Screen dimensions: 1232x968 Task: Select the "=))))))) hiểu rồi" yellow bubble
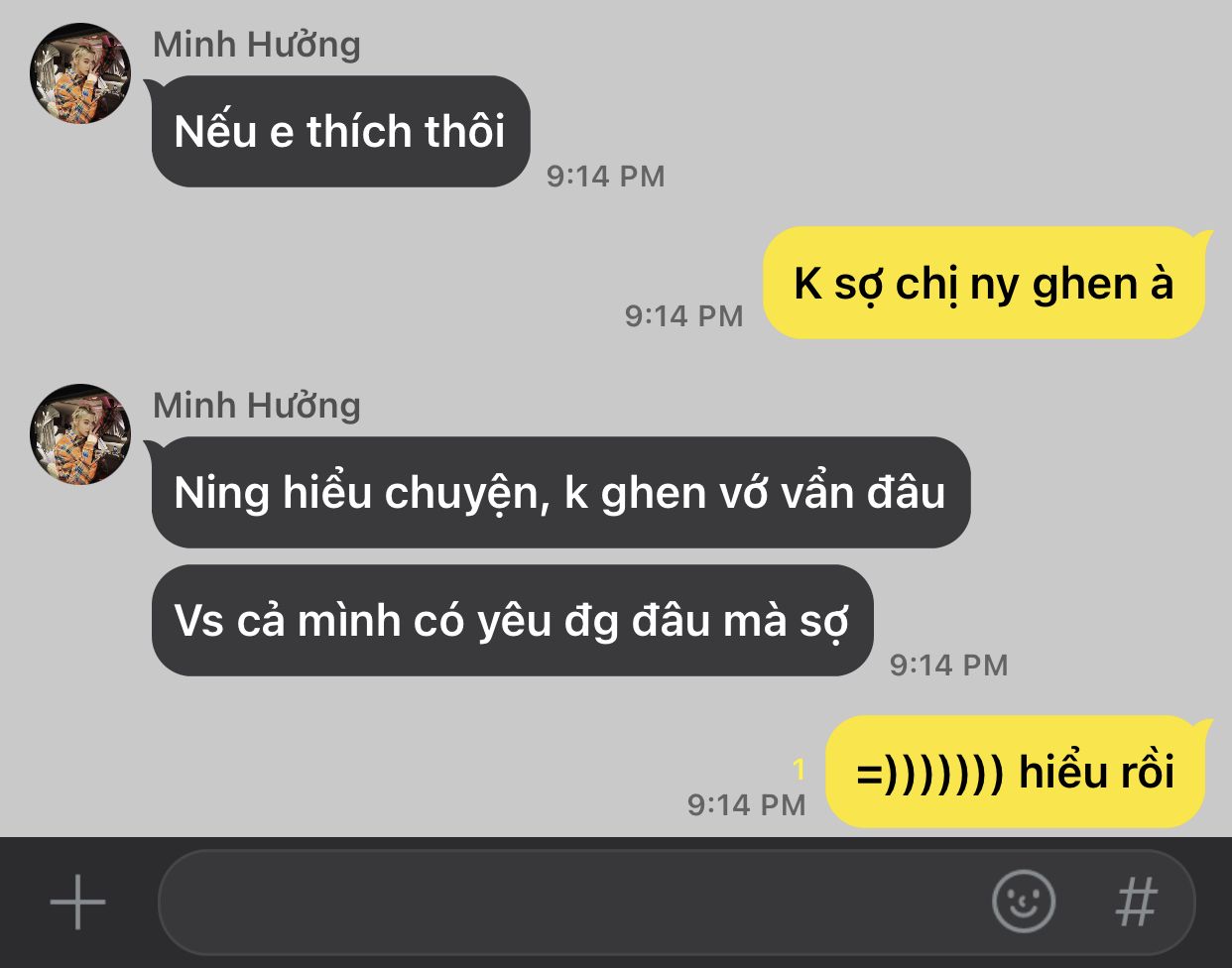(x=1015, y=772)
